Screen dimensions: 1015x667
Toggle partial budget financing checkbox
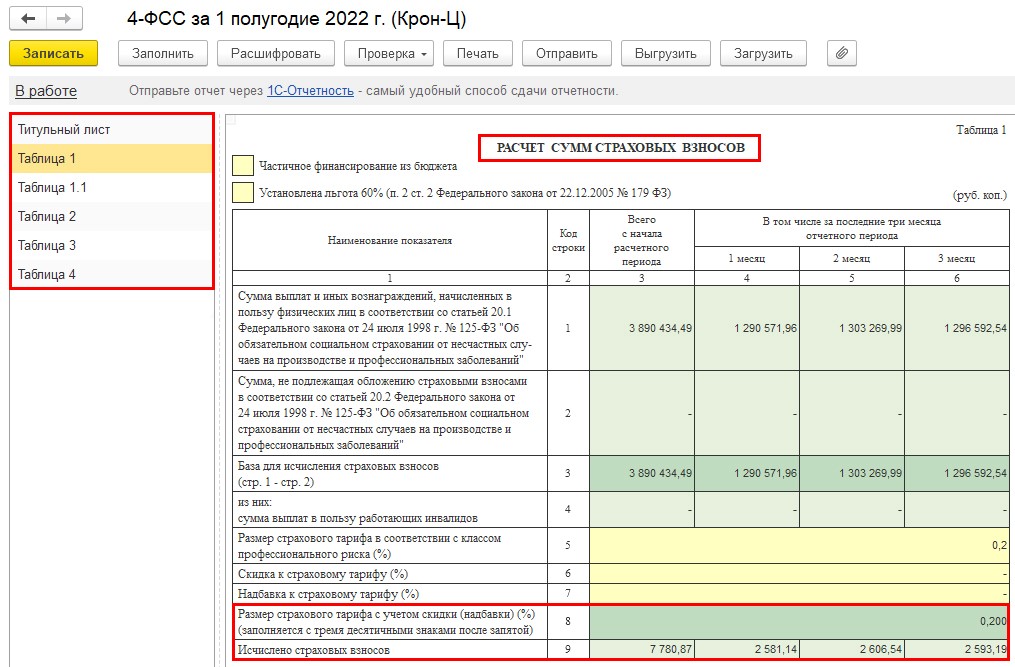243,166
